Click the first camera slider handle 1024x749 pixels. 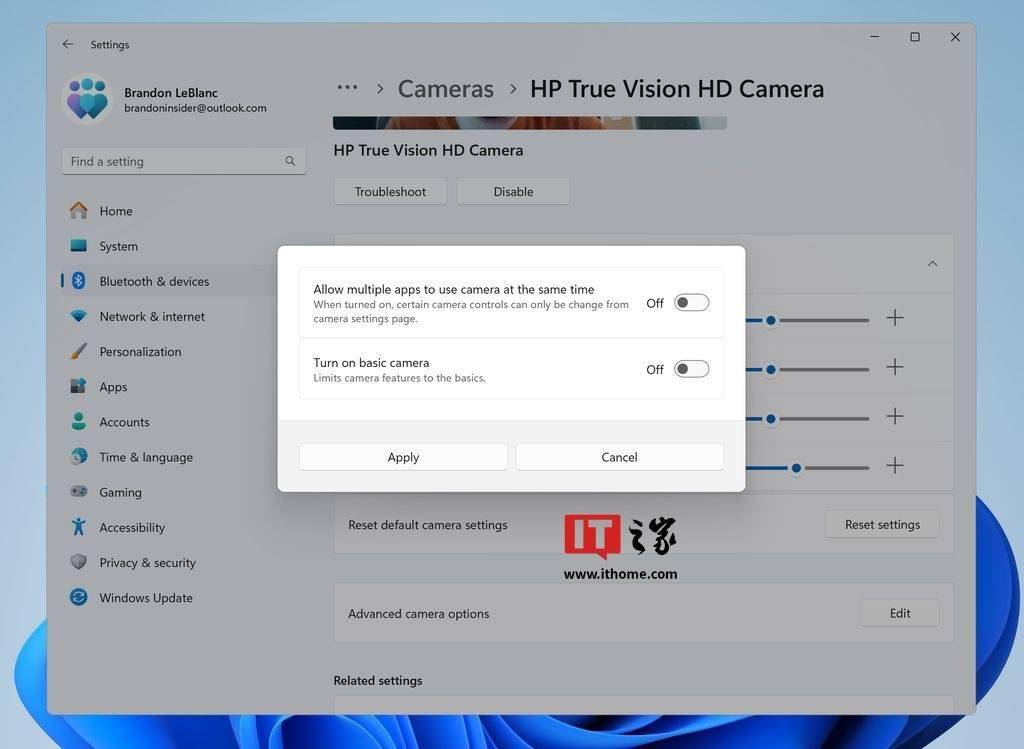(x=771, y=320)
